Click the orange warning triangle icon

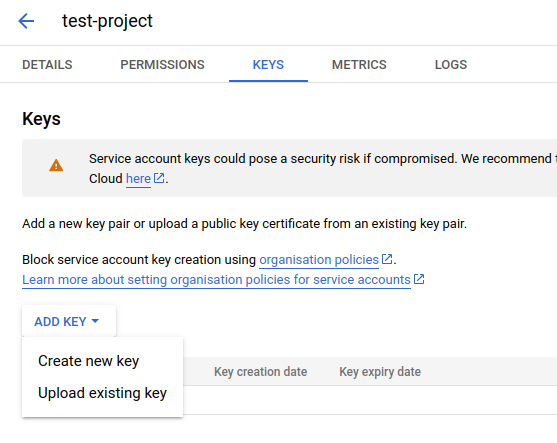pyautogui.click(x=56, y=166)
